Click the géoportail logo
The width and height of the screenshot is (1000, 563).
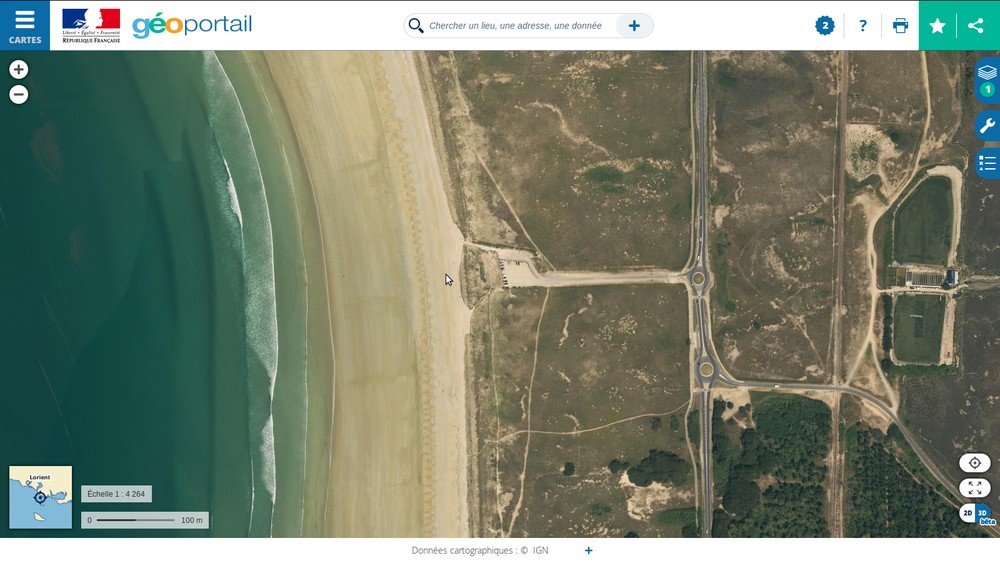(x=192, y=25)
